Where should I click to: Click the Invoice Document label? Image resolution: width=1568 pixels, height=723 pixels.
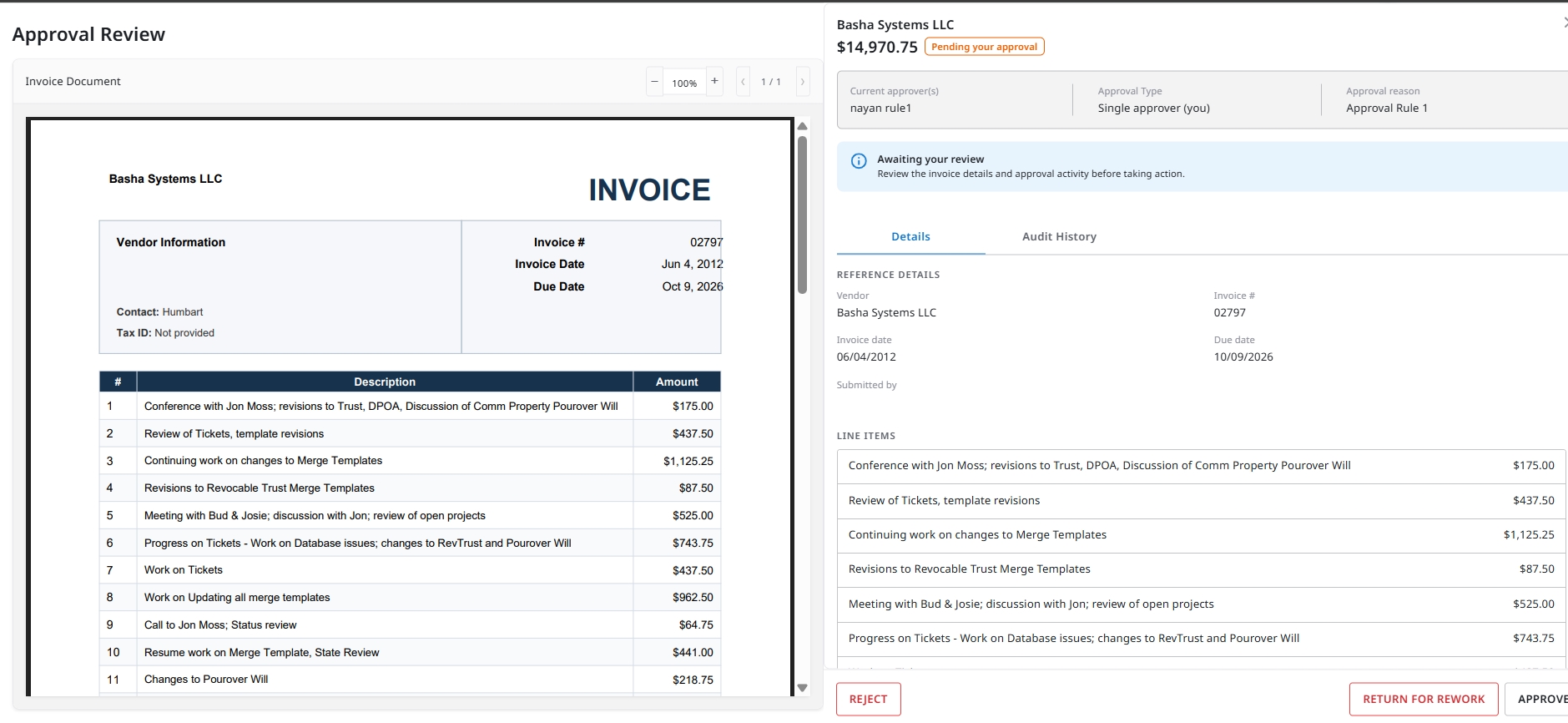tap(73, 82)
